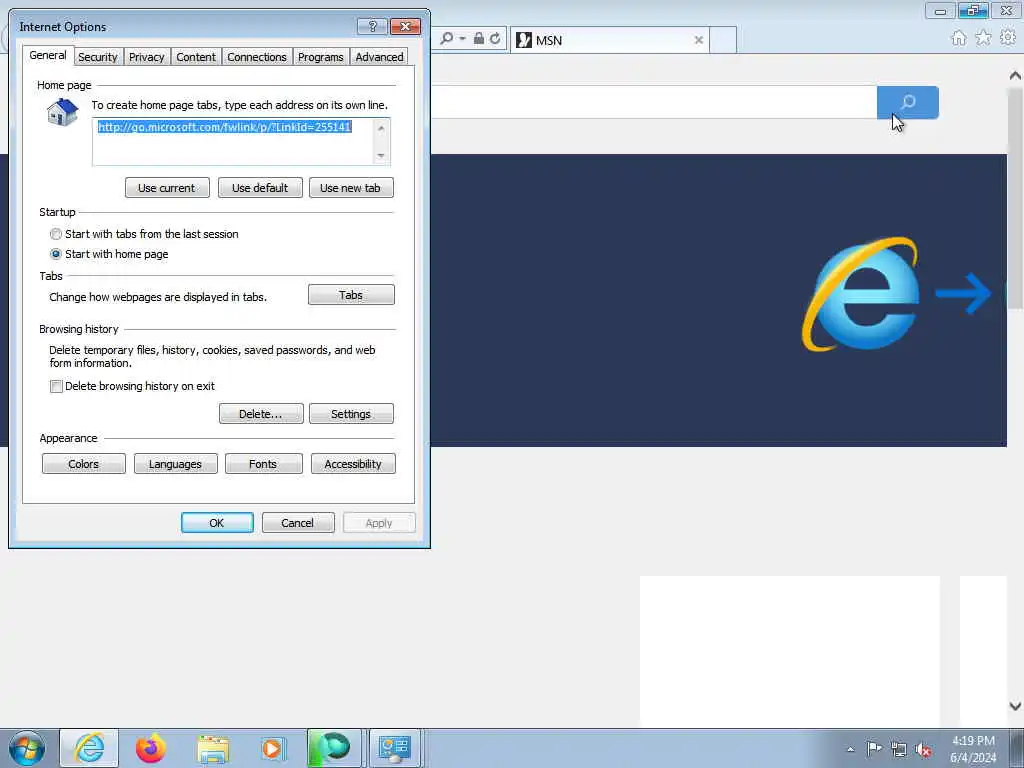Show hidden tray icons arrow
1024x768 pixels.
[850, 749]
